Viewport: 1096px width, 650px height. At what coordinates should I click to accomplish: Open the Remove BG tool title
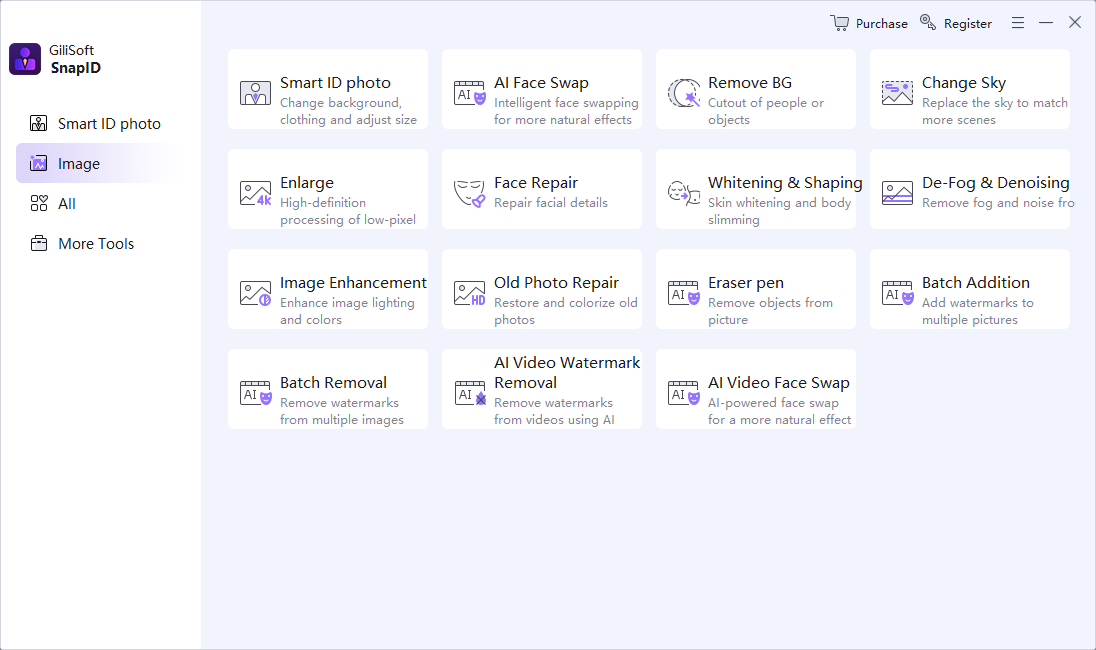[750, 82]
